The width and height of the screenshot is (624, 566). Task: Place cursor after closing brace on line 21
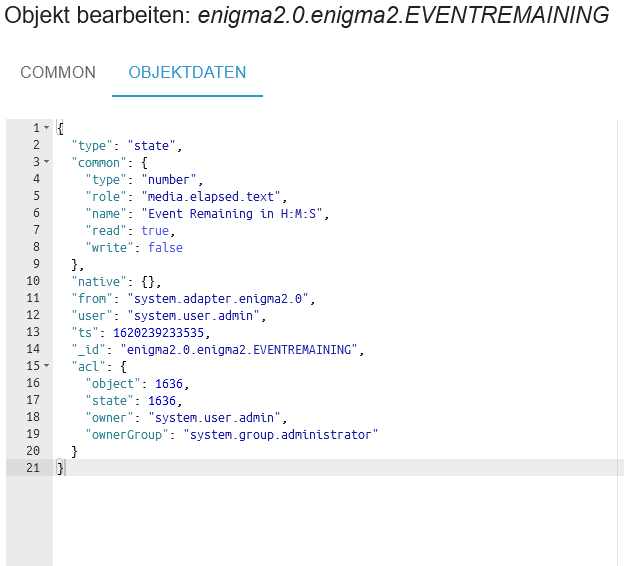tap(64, 468)
